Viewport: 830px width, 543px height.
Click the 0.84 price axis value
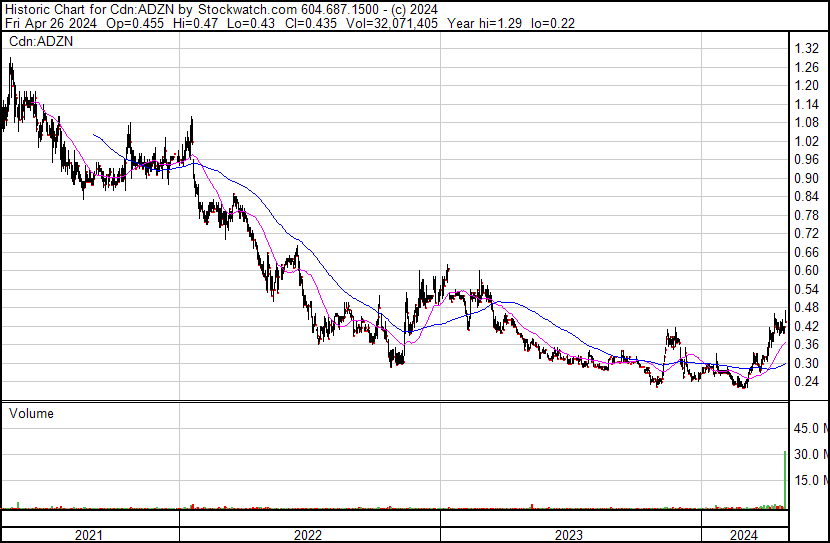pyautogui.click(x=807, y=196)
